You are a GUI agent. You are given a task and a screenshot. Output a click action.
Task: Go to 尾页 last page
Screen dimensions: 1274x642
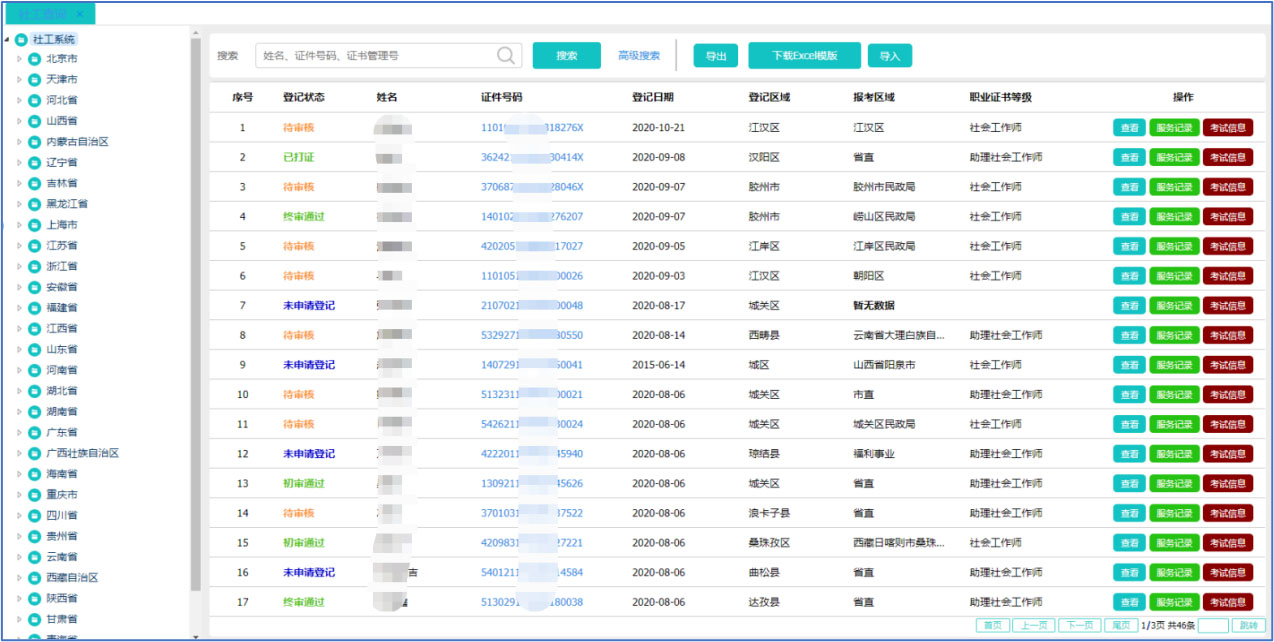[x=1120, y=625]
